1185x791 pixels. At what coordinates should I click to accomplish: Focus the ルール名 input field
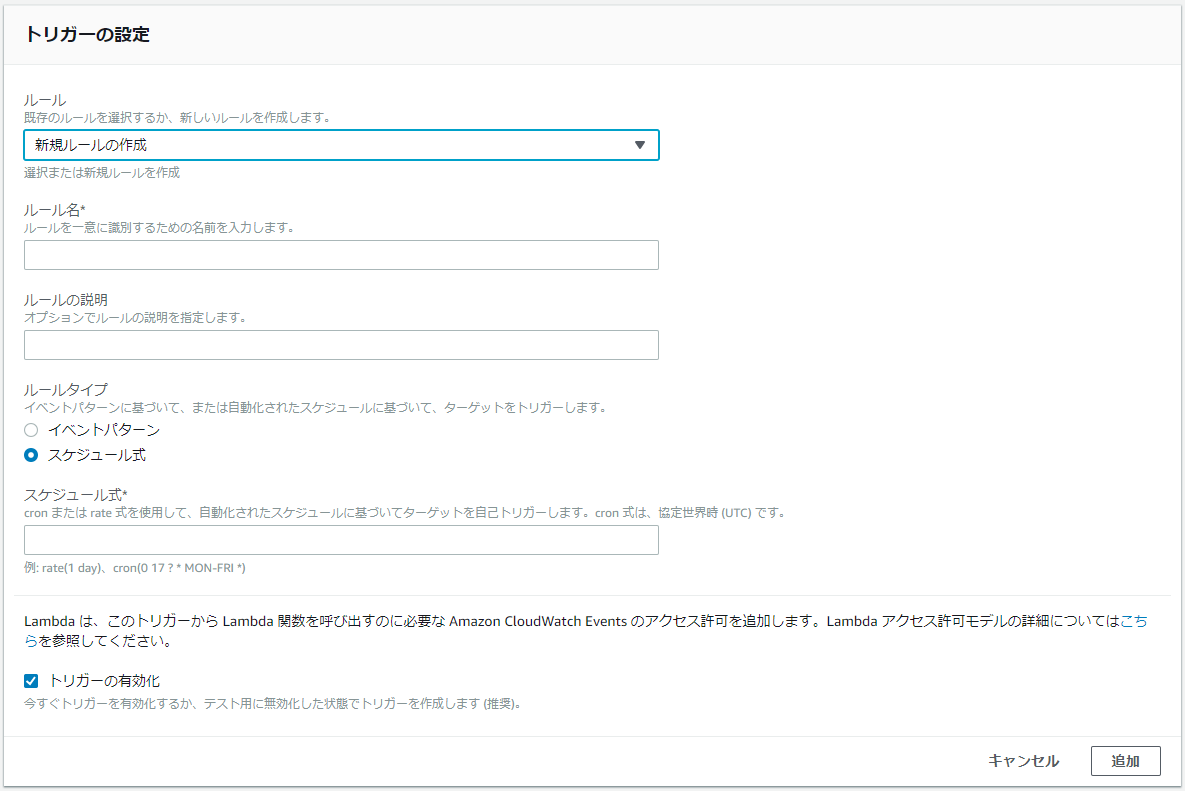coord(340,255)
